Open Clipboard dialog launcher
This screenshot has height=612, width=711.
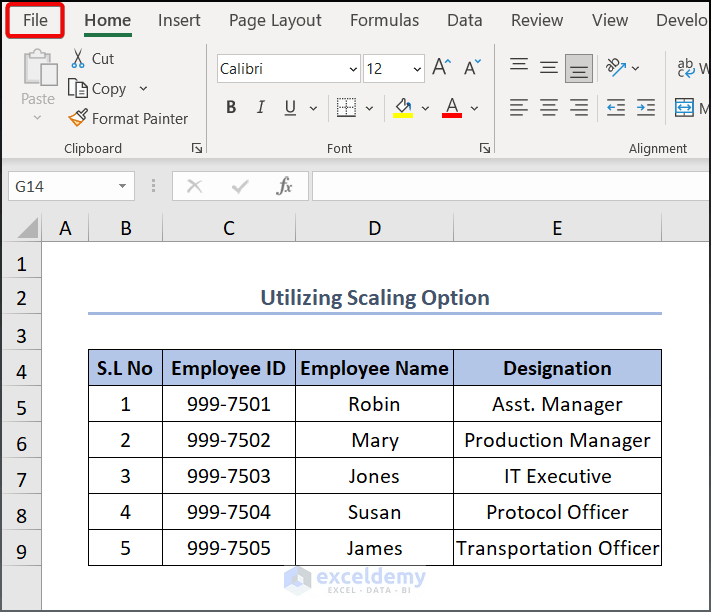(x=197, y=148)
